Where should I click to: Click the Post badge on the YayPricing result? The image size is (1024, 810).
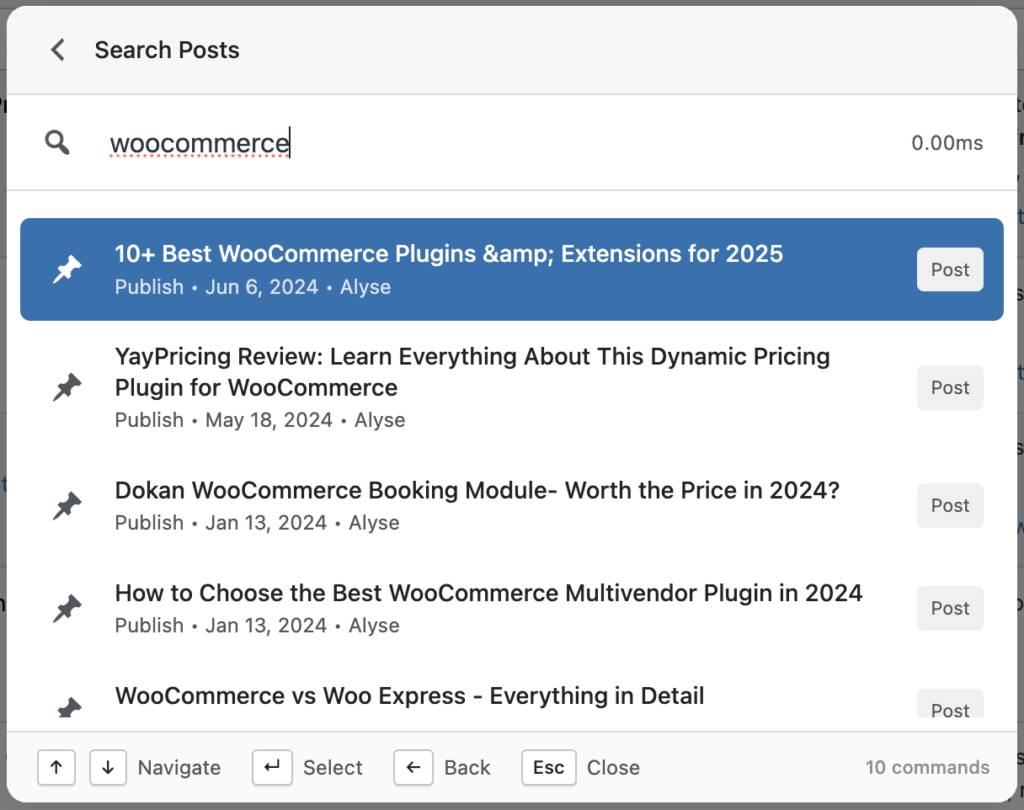pyautogui.click(x=949, y=387)
